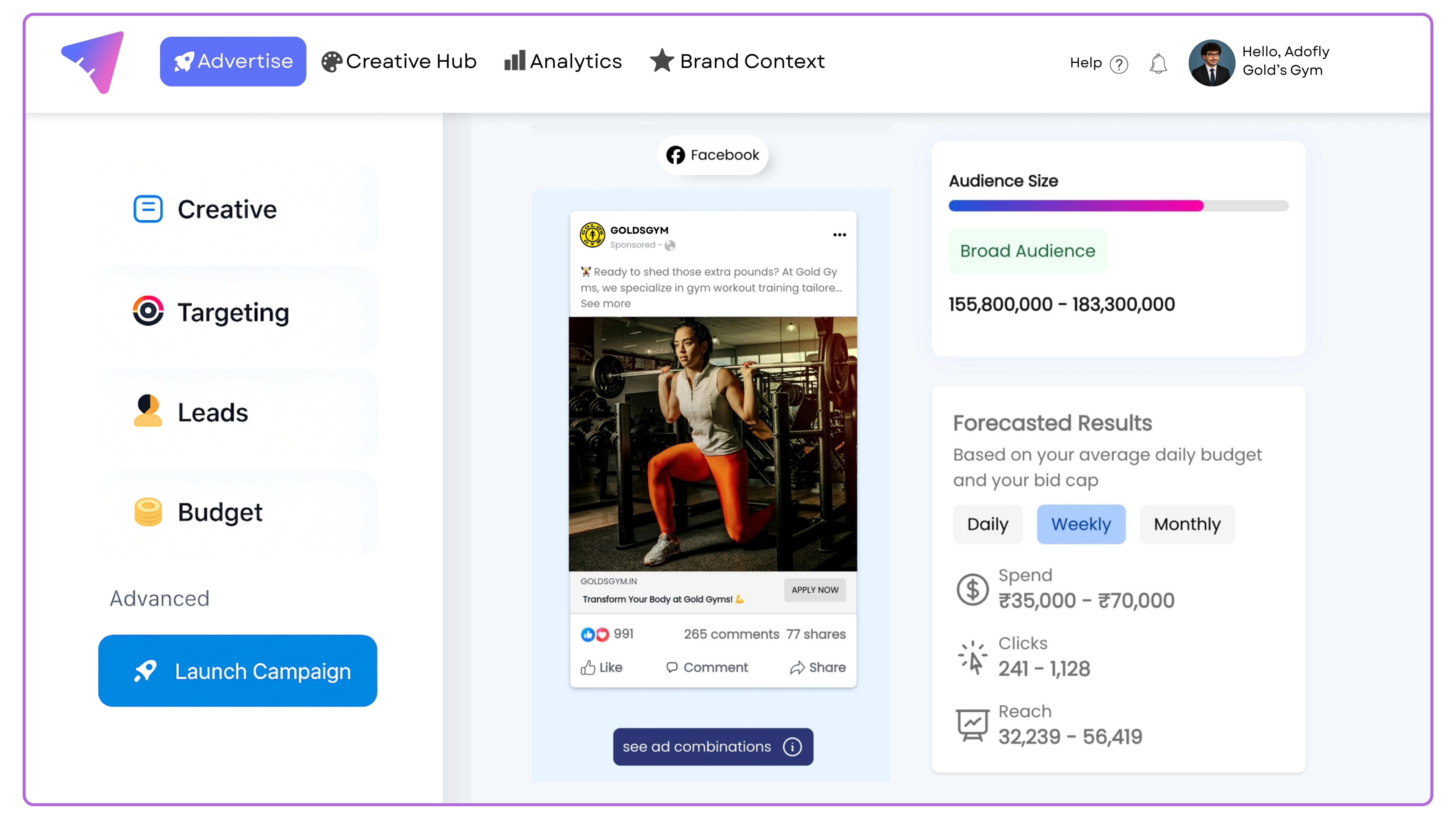This screenshot has width=1456, height=819.
Task: Click the Share button on the ad
Action: pyautogui.click(x=818, y=668)
